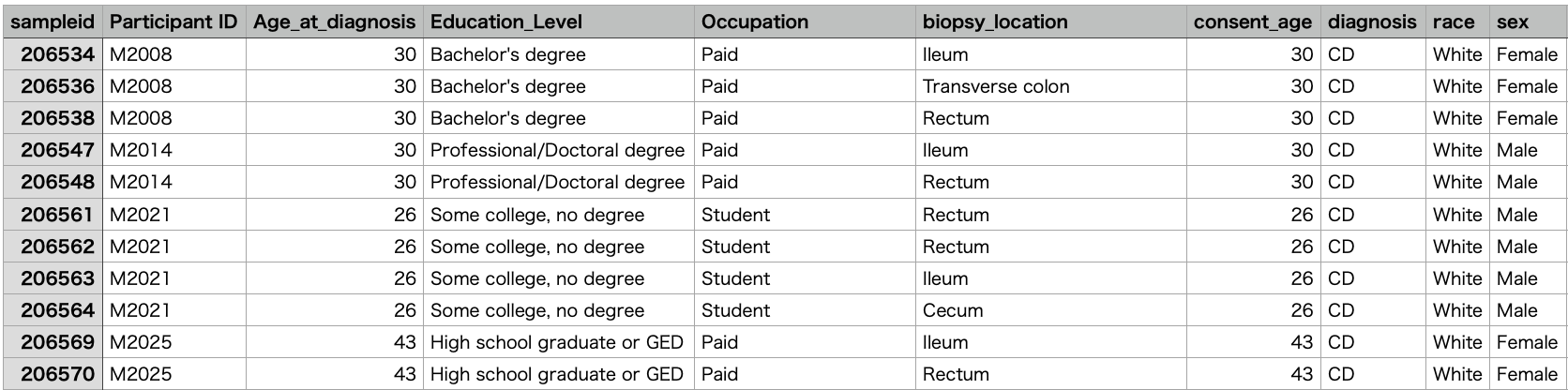This screenshot has height=390, width=1568.
Task: Click the consent_age column header
Action: [1253, 22]
